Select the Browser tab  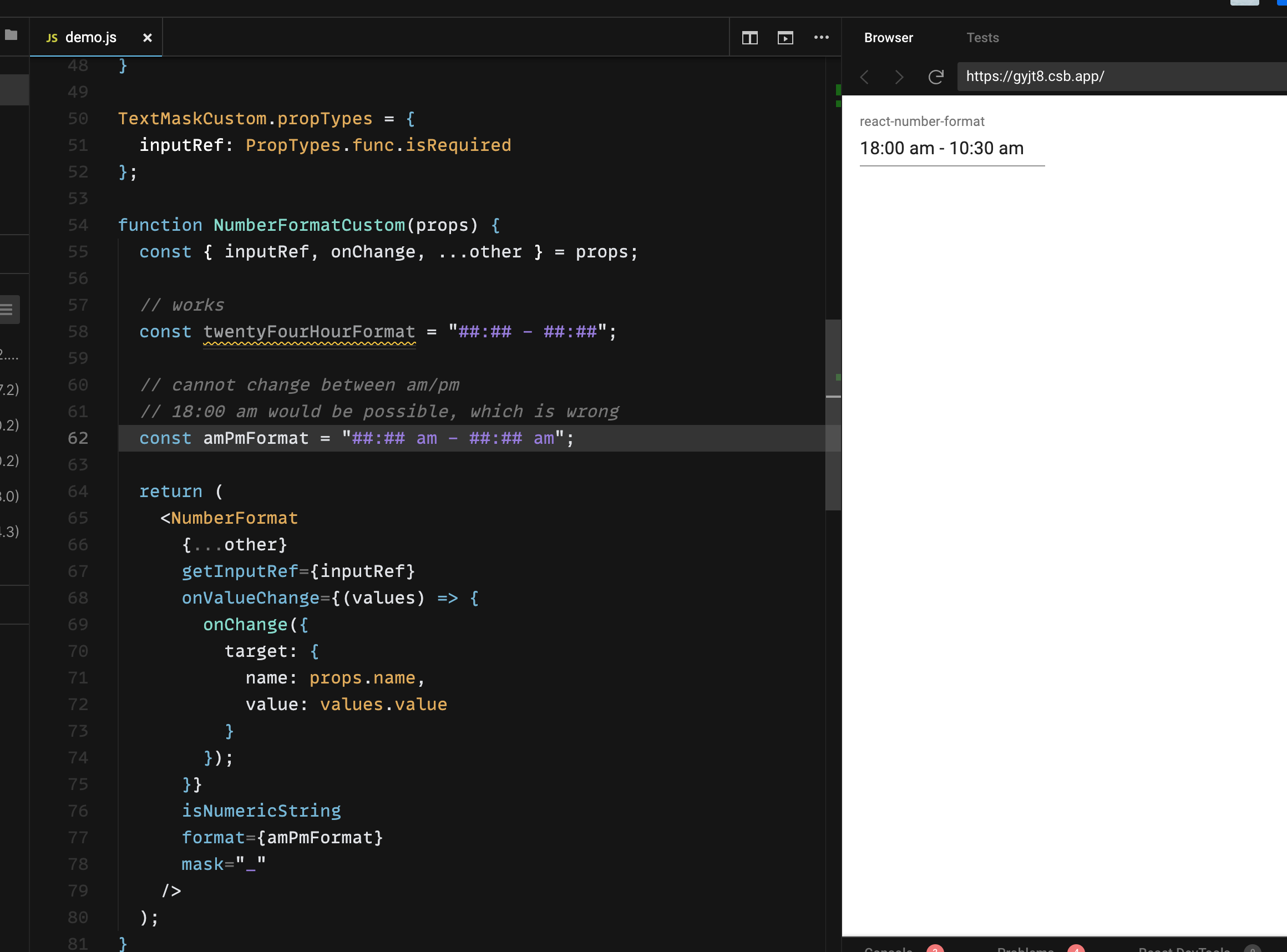pos(888,38)
